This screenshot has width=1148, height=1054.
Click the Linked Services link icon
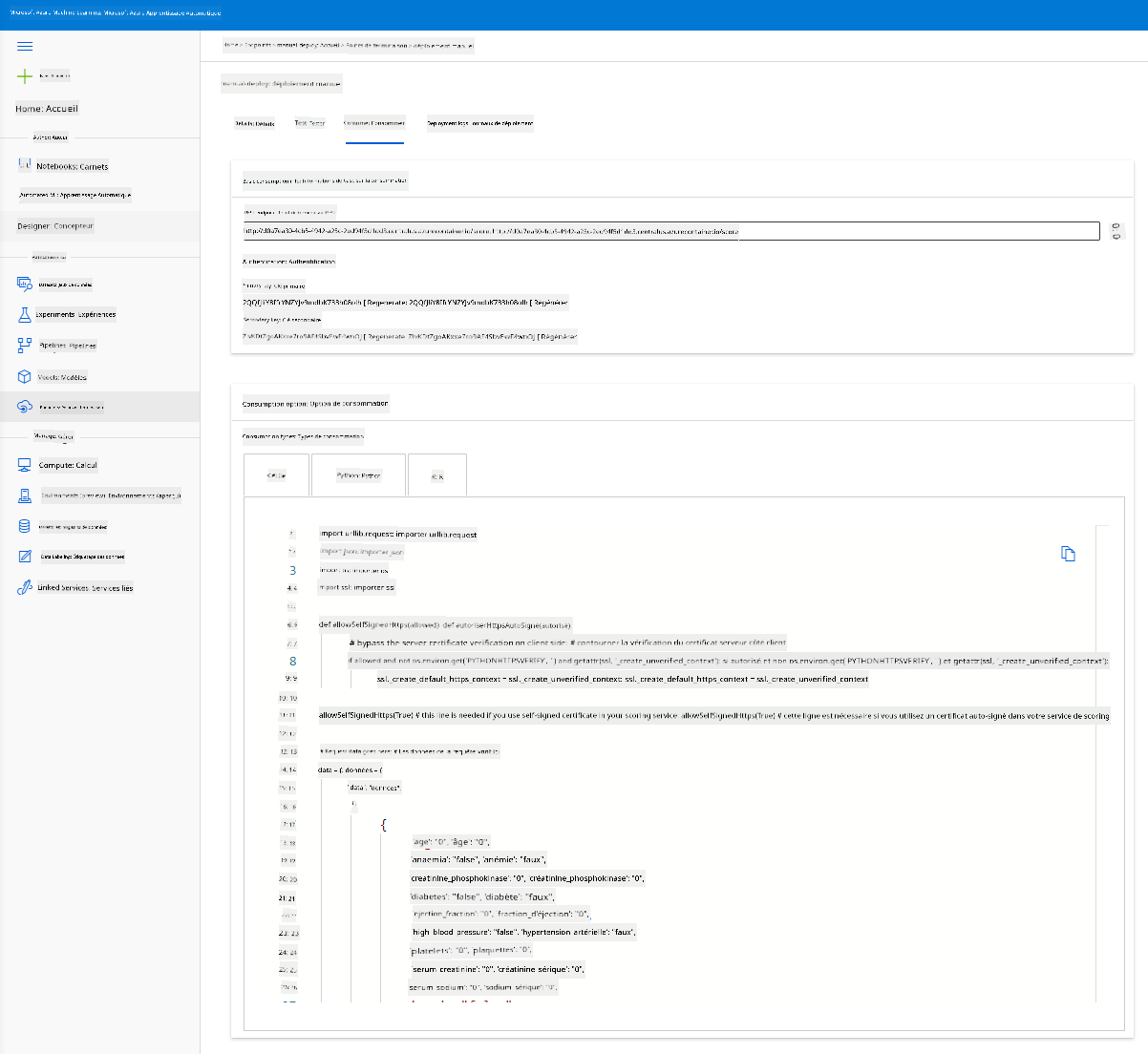[25, 588]
